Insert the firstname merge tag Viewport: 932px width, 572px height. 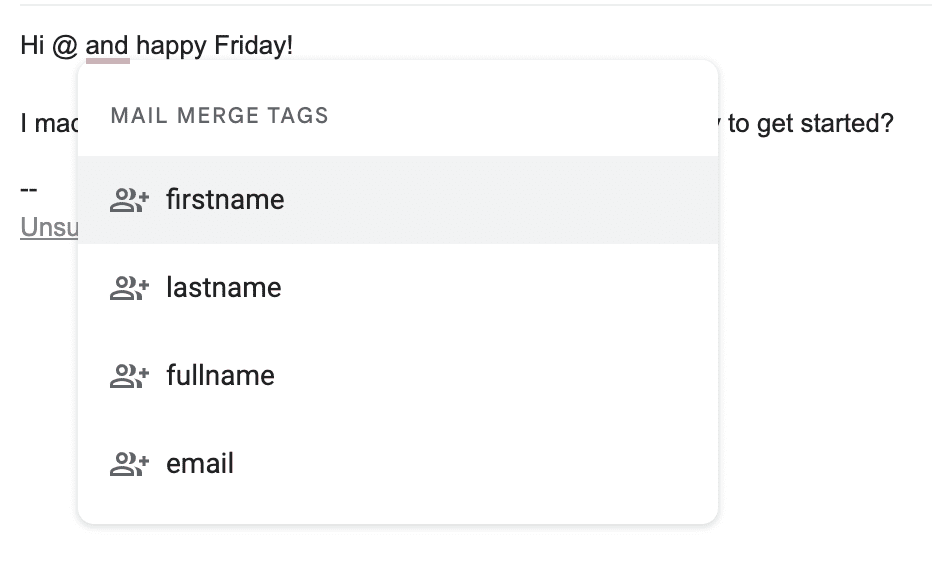click(398, 200)
